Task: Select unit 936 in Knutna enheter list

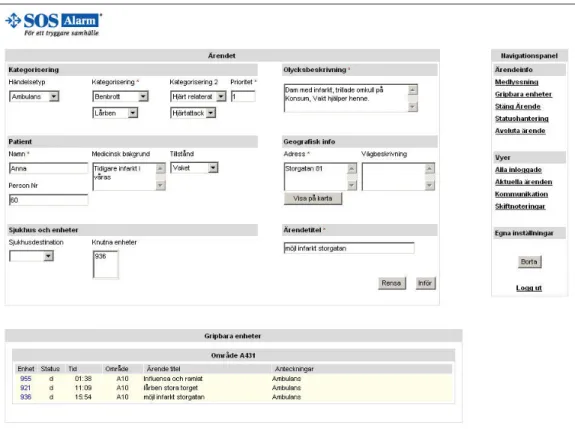Action: (100, 256)
